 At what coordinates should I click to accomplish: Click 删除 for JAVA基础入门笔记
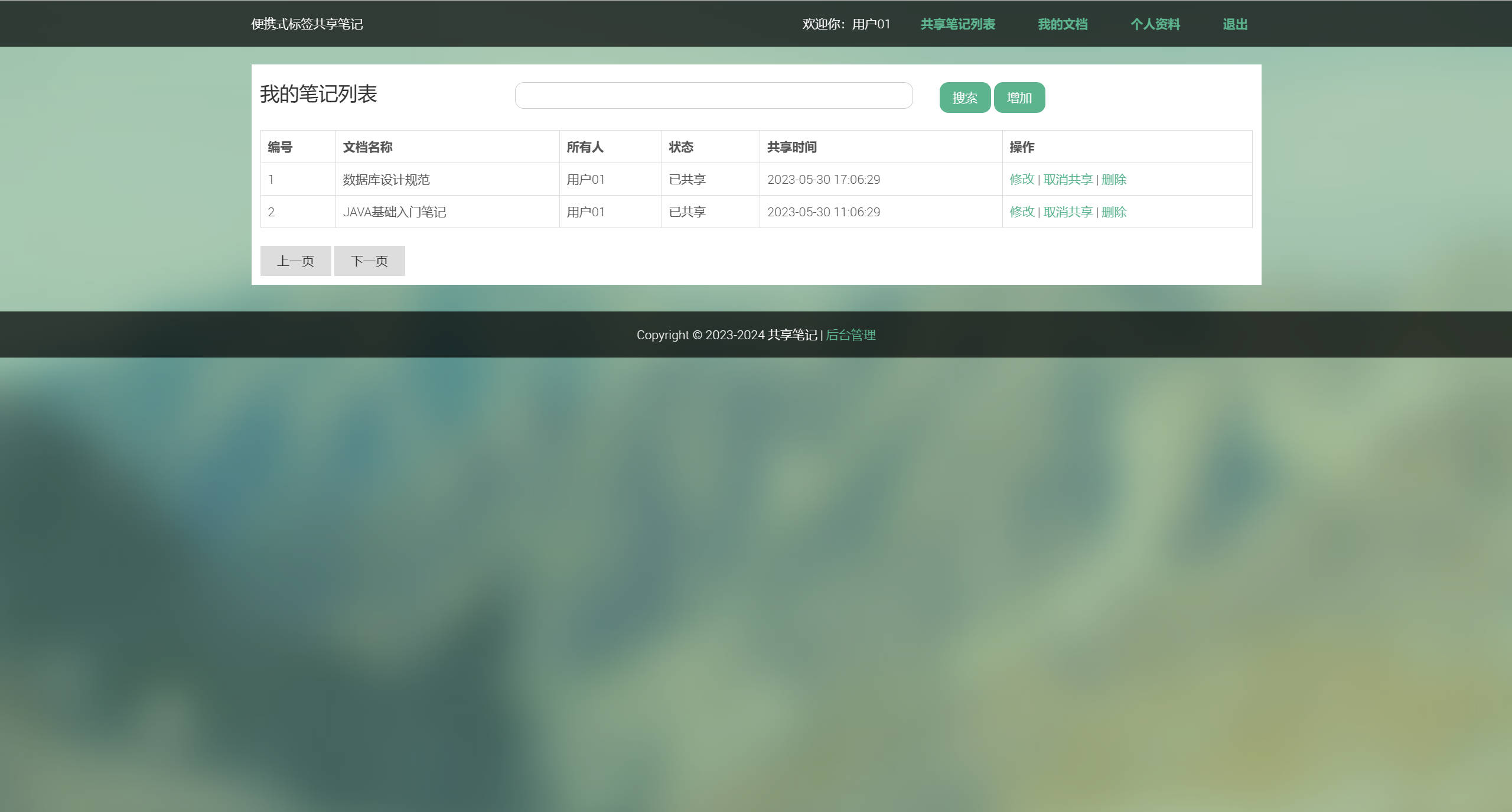[x=1113, y=212]
